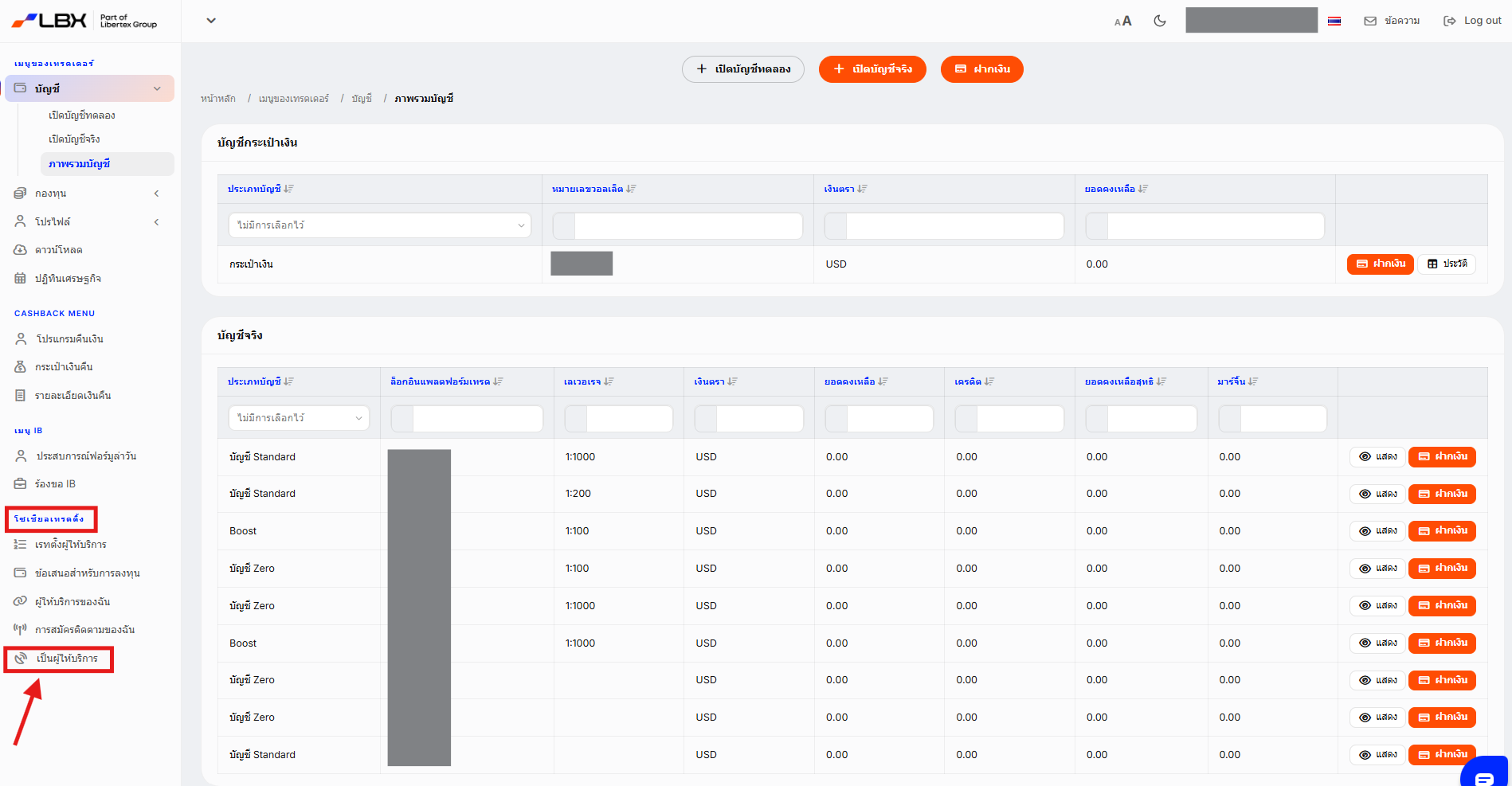Toggle dark mode with the moon icon
This screenshot has height=786, width=1512.
[1160, 21]
